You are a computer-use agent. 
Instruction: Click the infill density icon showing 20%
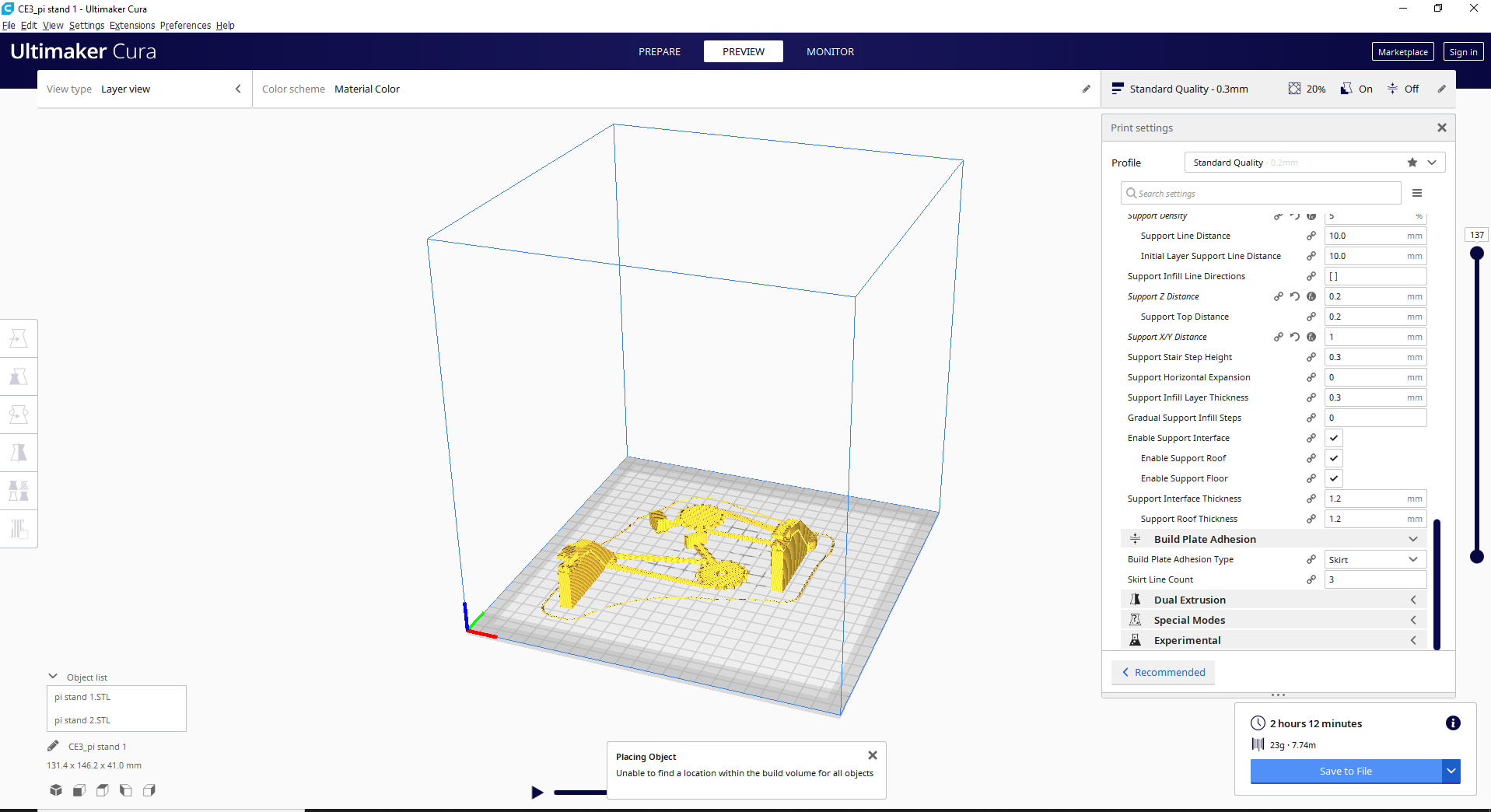pos(1293,89)
